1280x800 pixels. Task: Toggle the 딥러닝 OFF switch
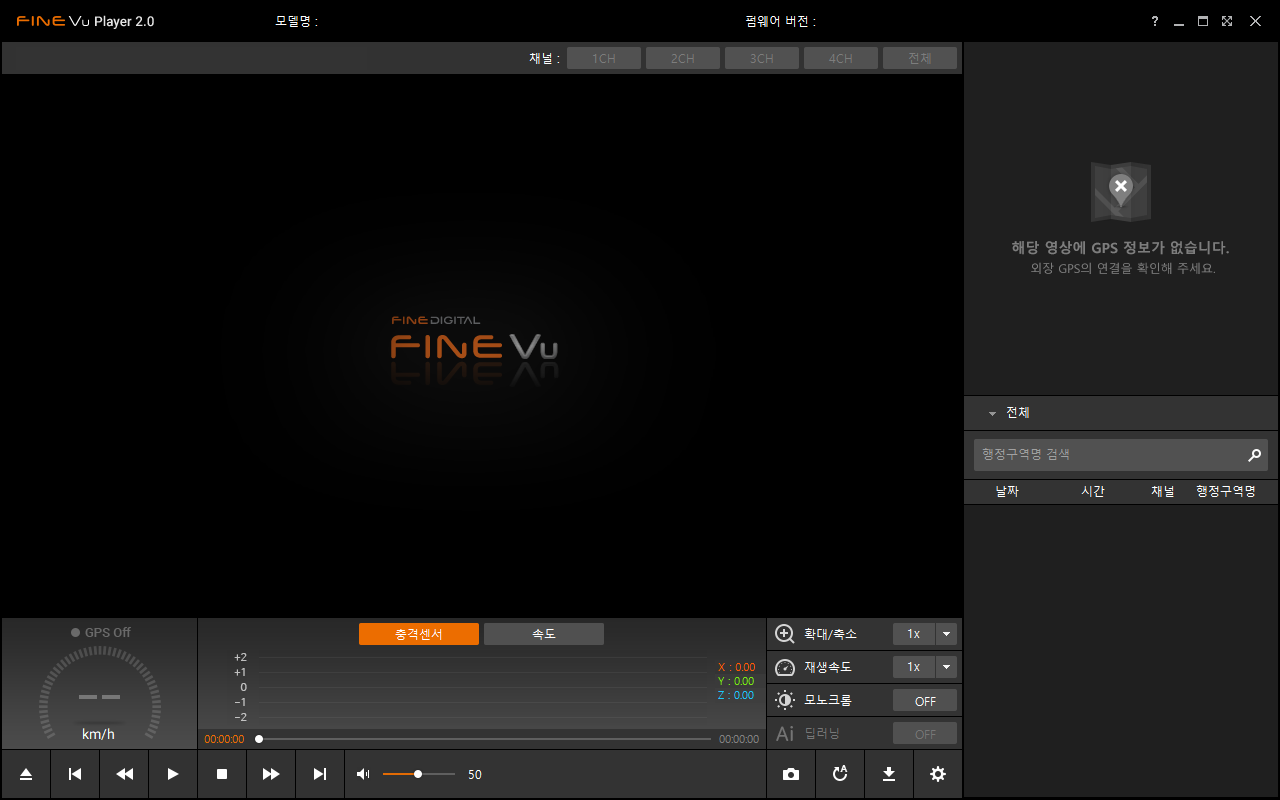point(924,734)
